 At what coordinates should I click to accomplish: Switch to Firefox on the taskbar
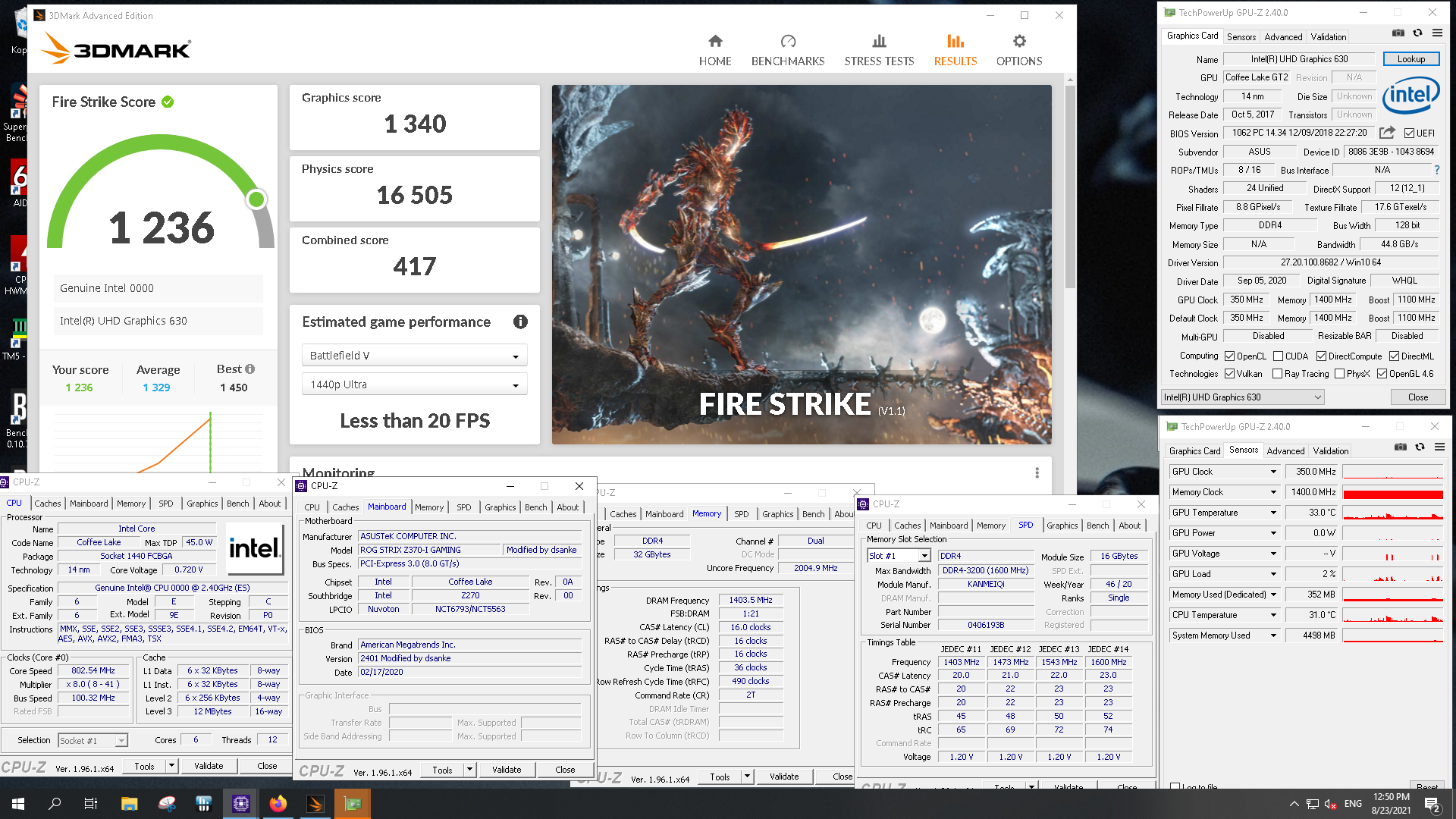coord(278,804)
